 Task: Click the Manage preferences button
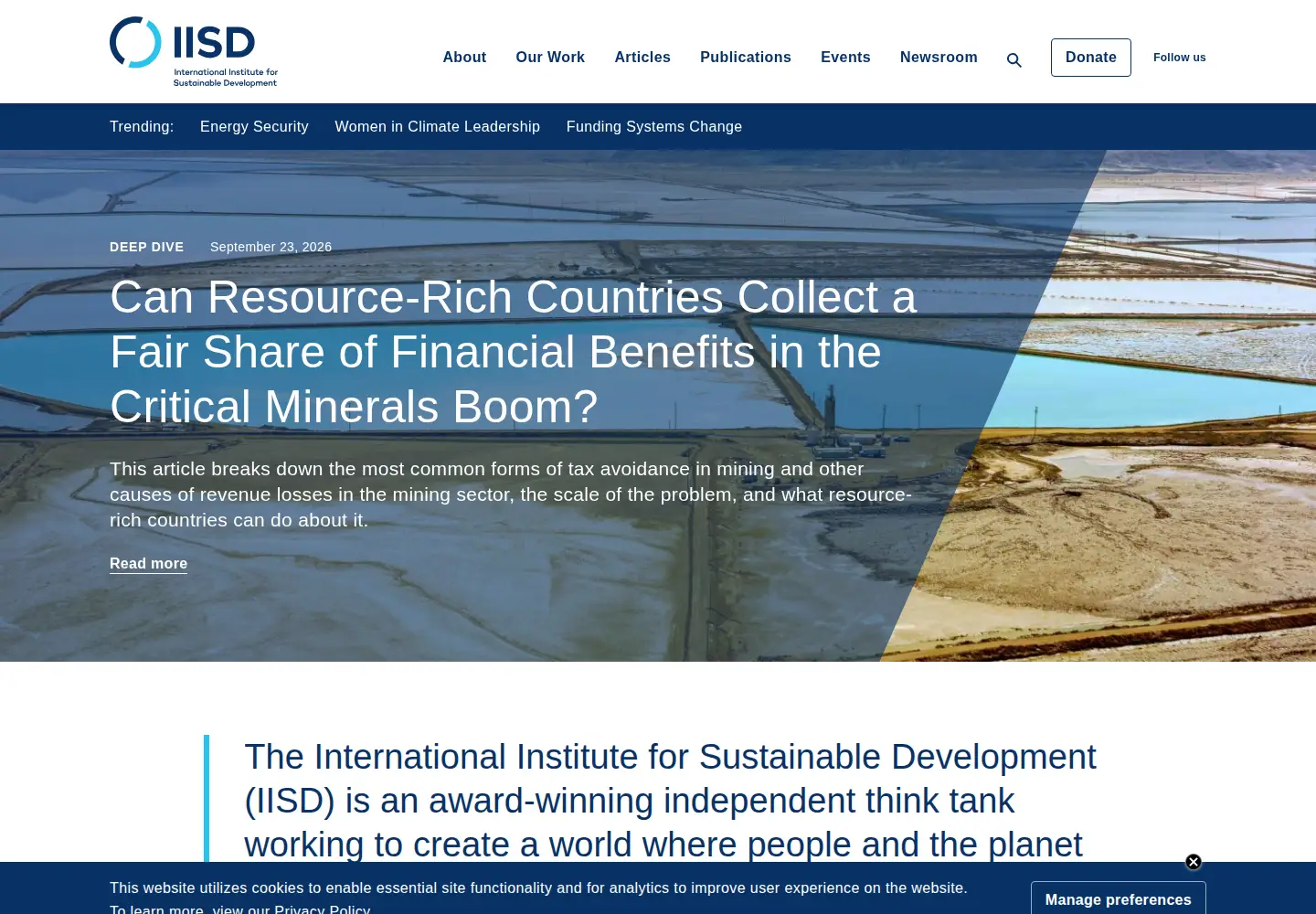point(1119,898)
